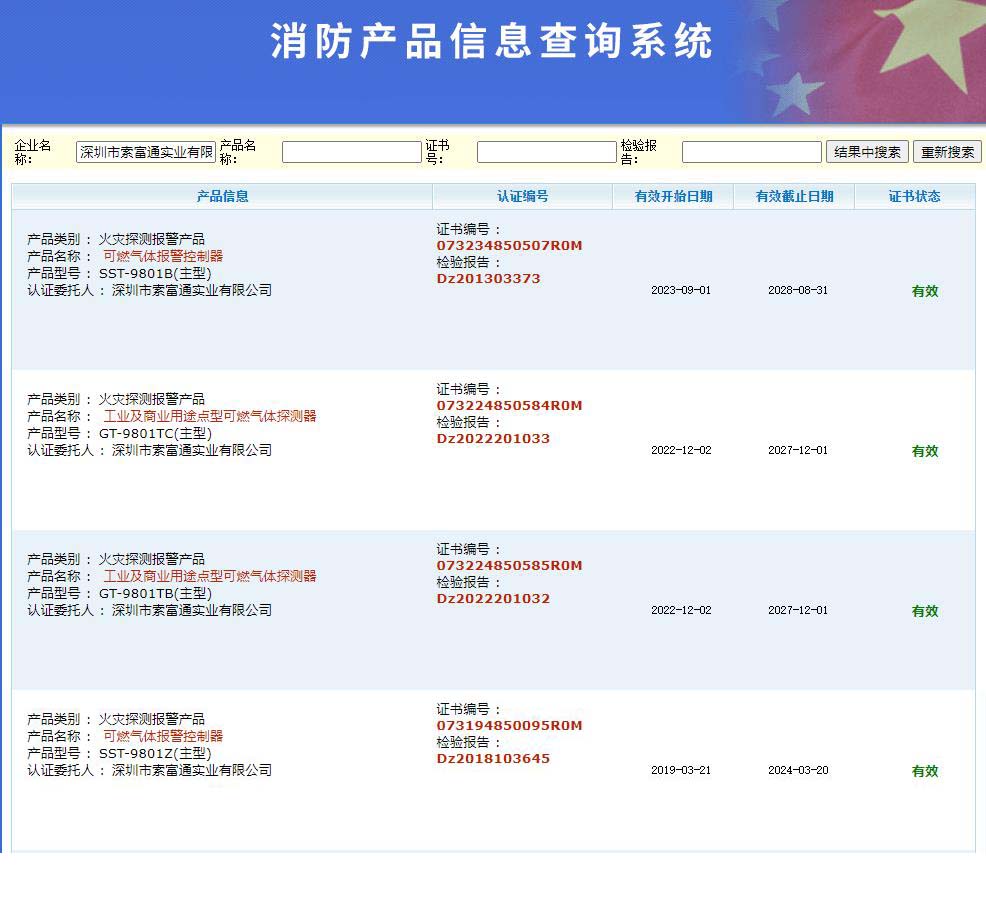Open inspection report Dz201303373

(488, 279)
